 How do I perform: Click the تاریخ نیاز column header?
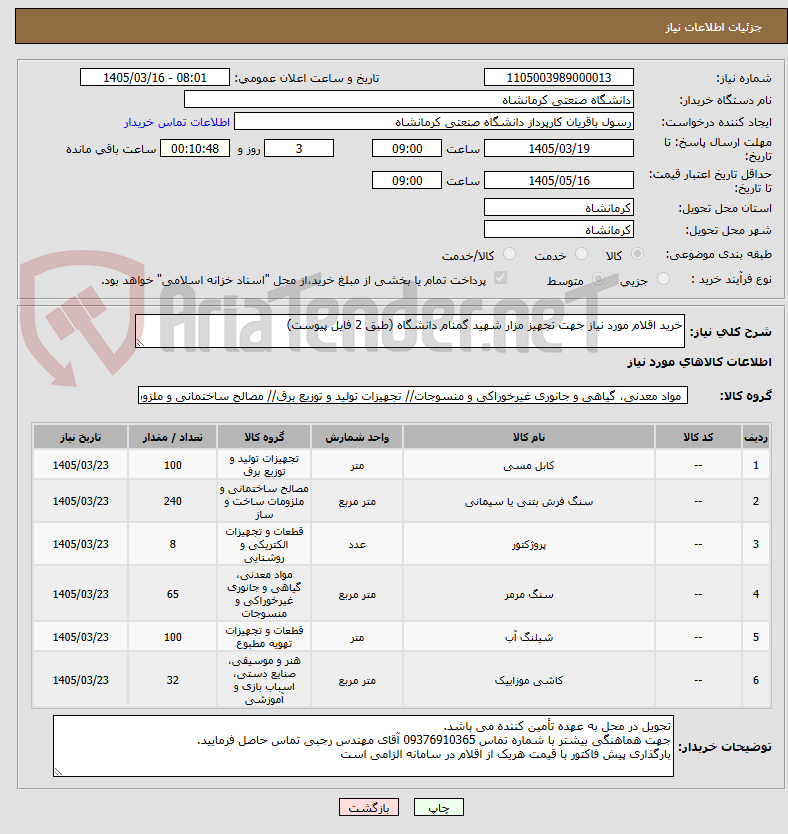80,437
